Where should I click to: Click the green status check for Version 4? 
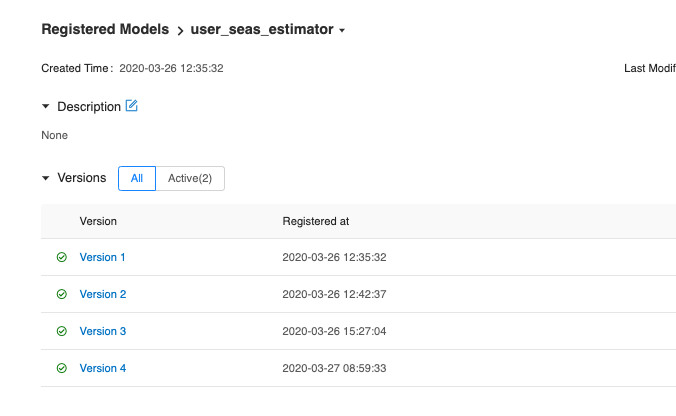tap(62, 368)
